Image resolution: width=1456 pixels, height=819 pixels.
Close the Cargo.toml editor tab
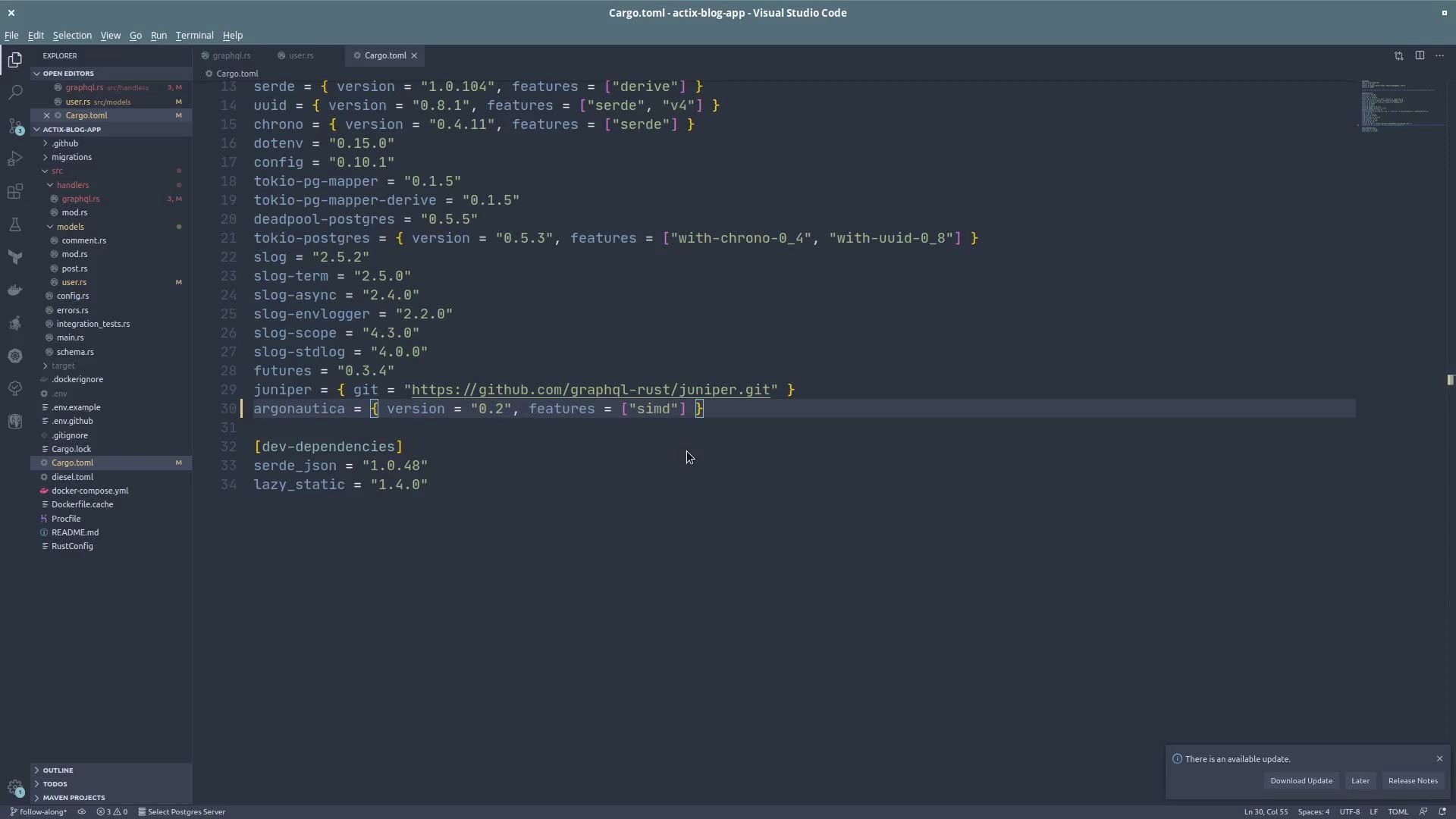coord(414,55)
